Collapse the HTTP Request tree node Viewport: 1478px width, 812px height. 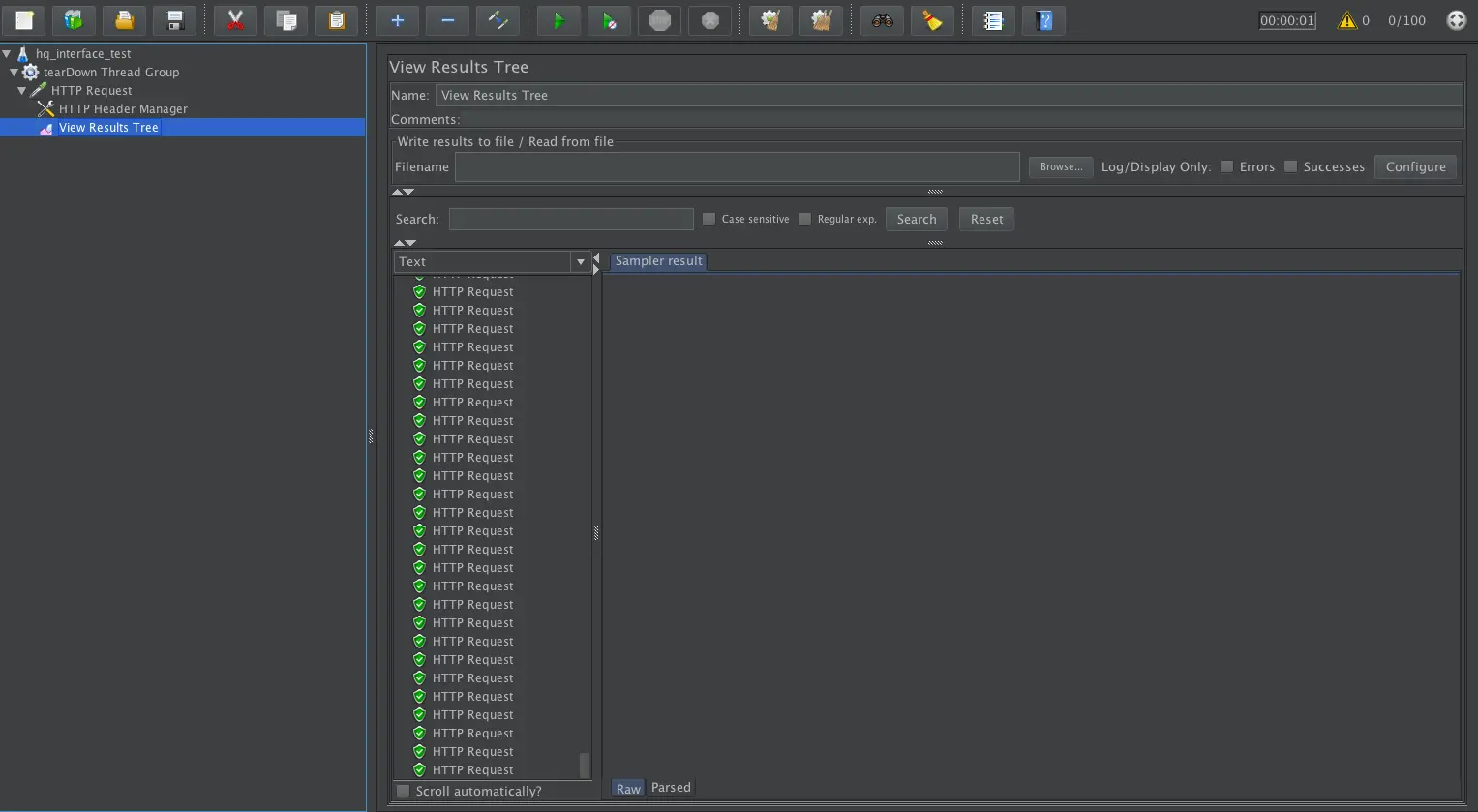point(21,91)
